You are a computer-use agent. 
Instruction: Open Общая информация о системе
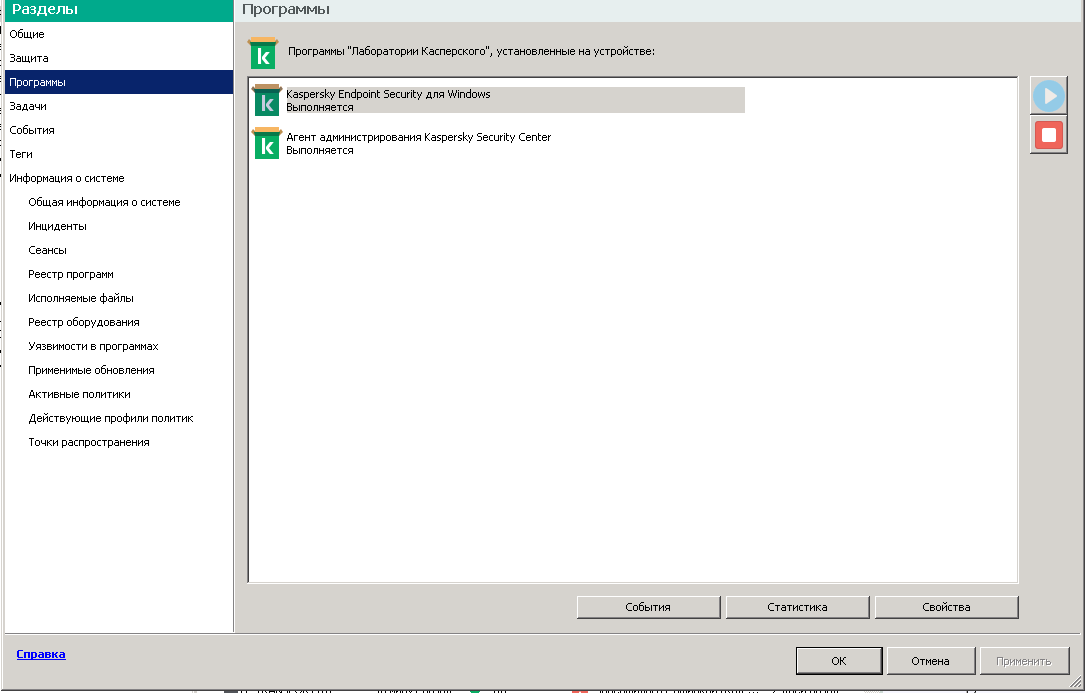104,202
